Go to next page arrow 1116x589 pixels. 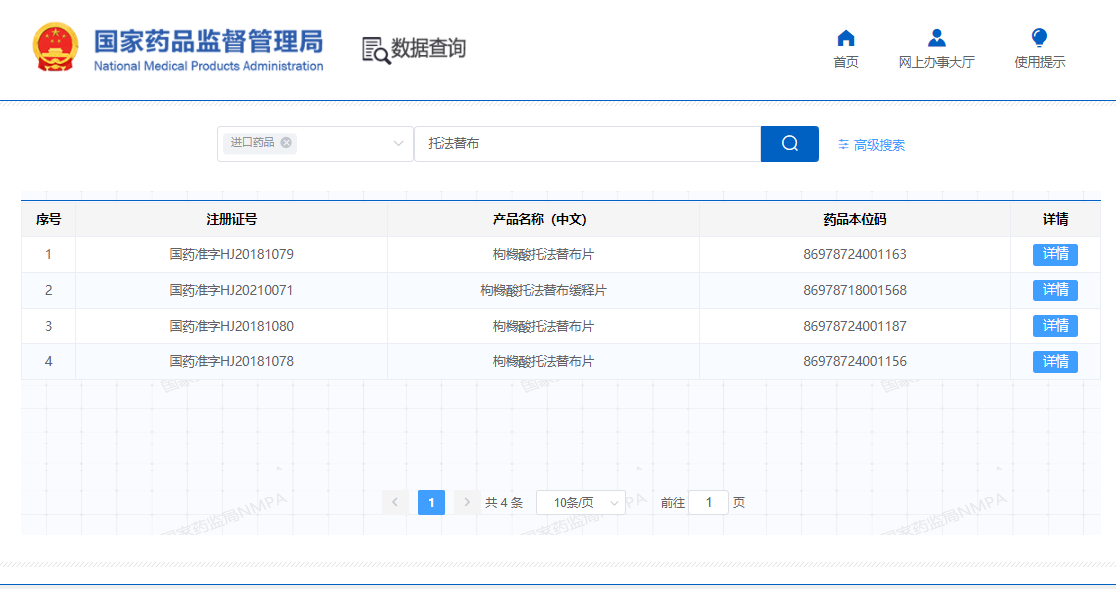pyautogui.click(x=467, y=502)
